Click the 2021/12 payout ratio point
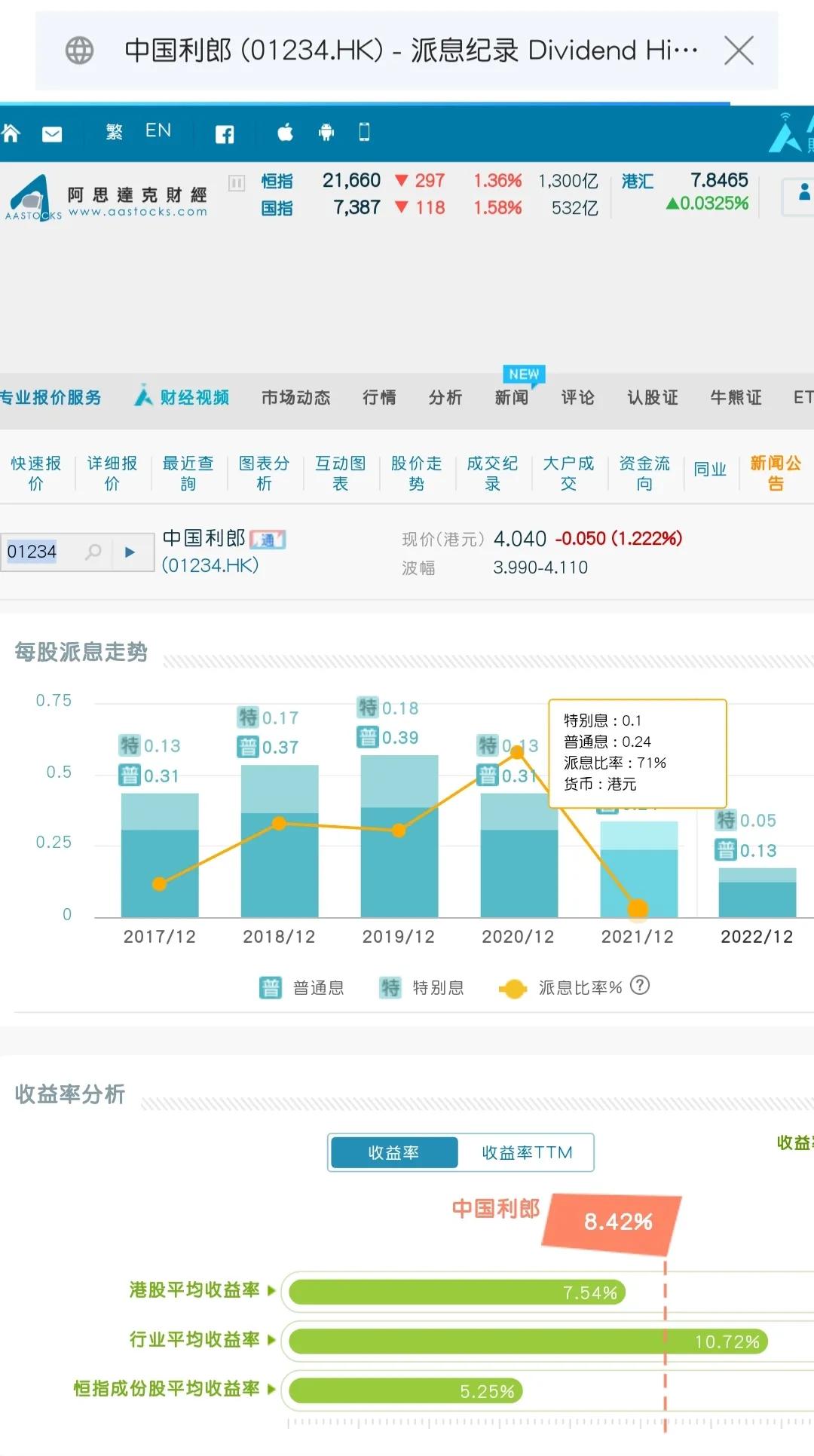 click(638, 908)
